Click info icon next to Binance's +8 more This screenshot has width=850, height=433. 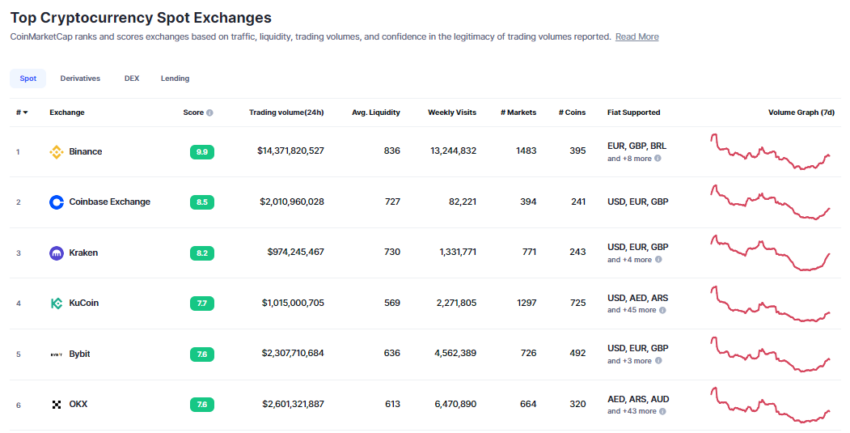[x=659, y=158]
